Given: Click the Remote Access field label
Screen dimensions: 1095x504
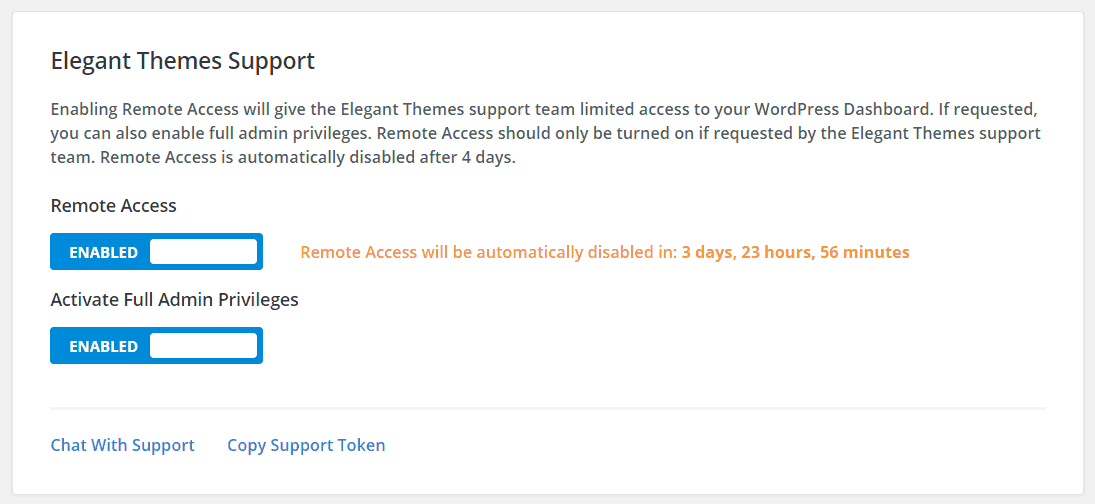Looking at the screenshot, I should [x=114, y=206].
